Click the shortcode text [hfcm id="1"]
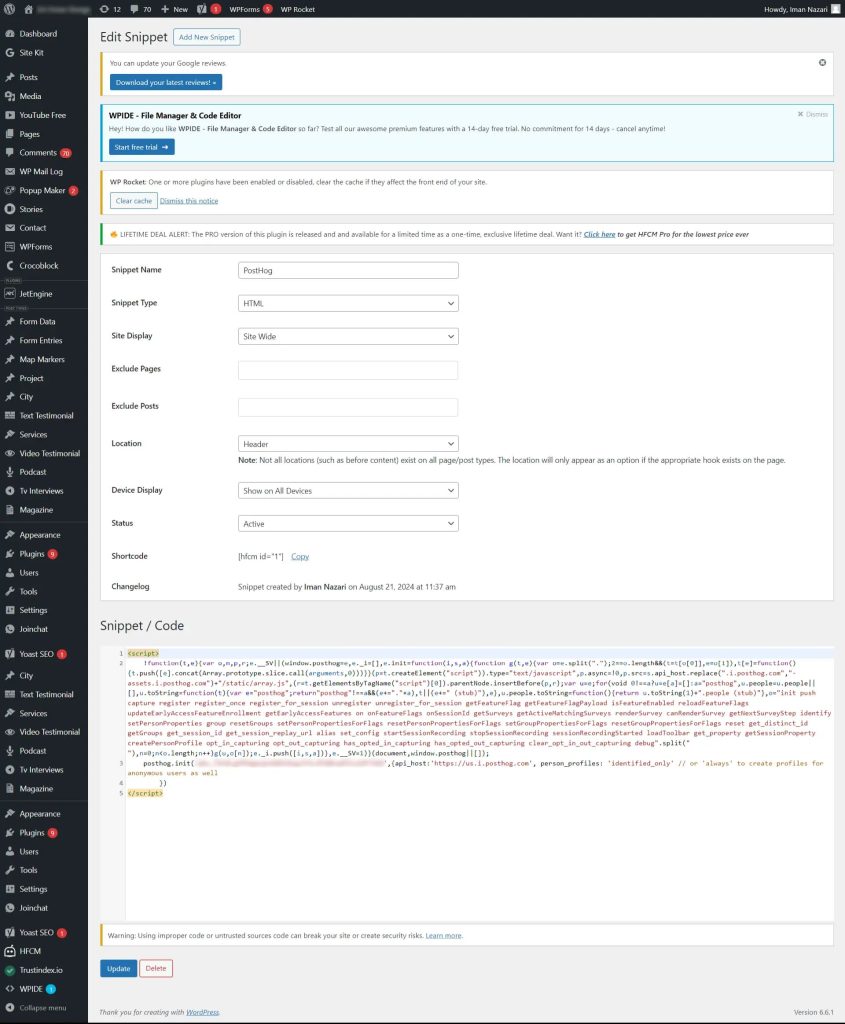Viewport: 845px width, 1024px height. coord(261,556)
